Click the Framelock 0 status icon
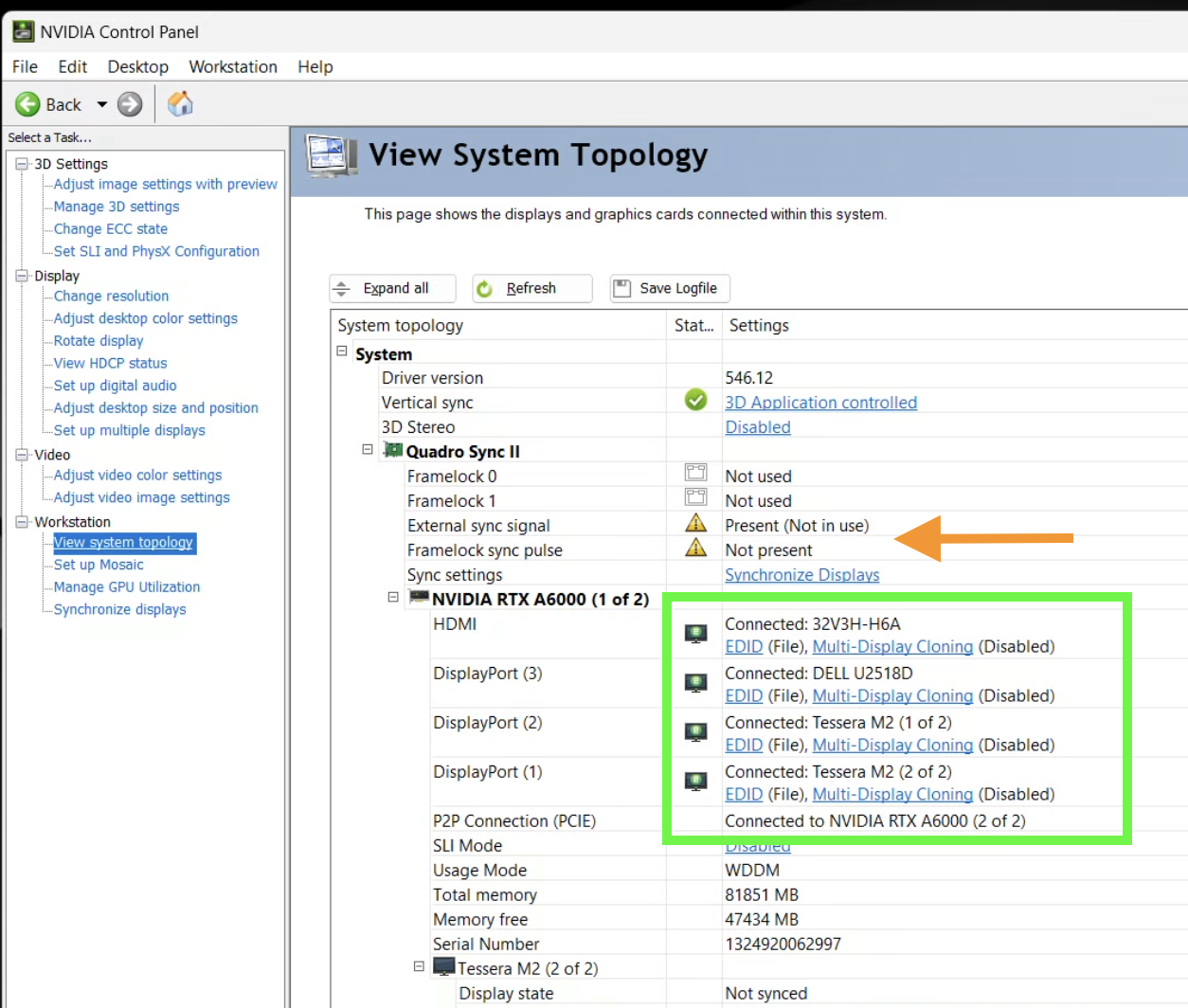 [x=695, y=474]
